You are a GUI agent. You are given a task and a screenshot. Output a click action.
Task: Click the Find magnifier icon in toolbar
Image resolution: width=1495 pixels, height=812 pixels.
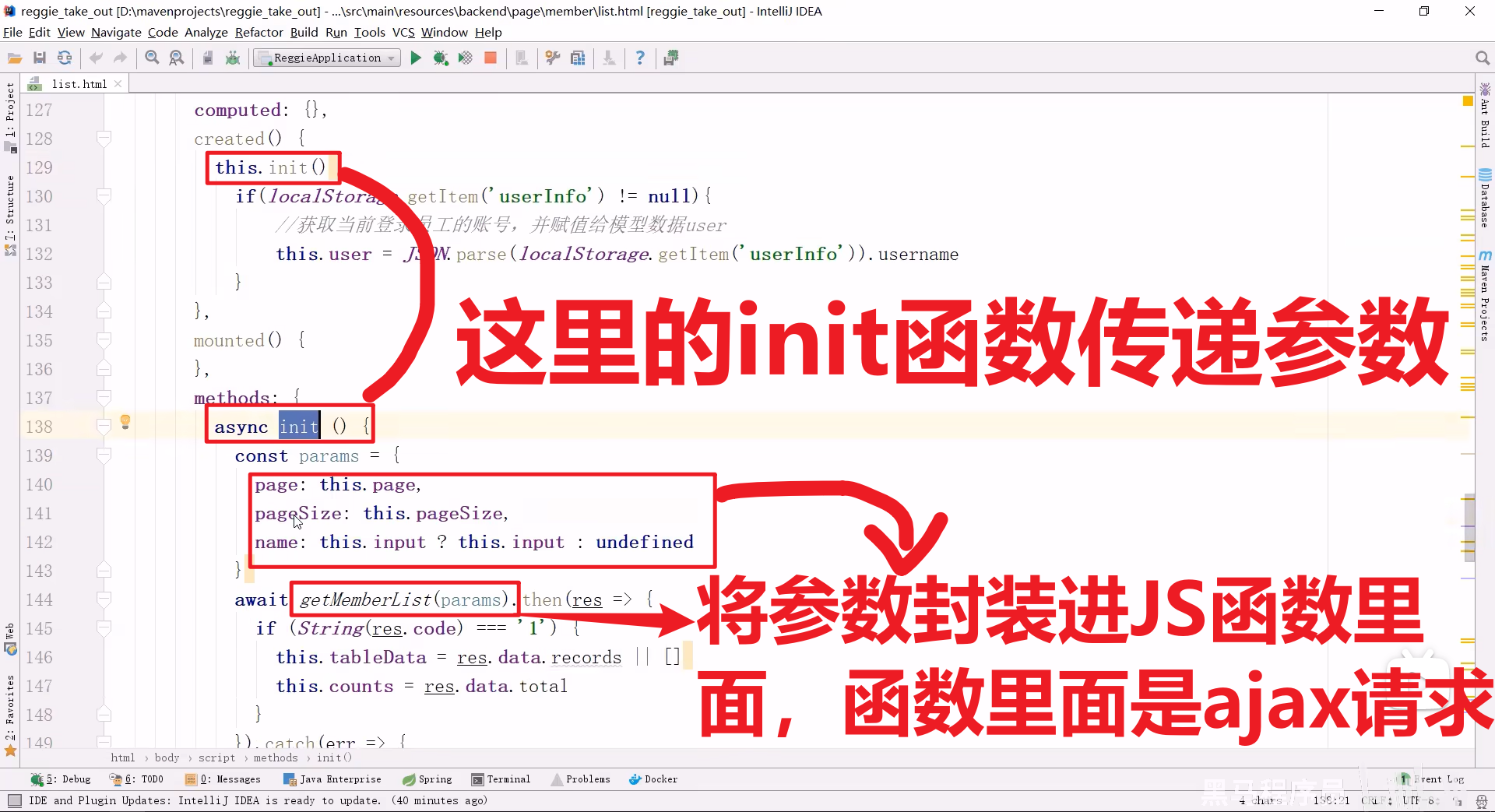tap(152, 58)
